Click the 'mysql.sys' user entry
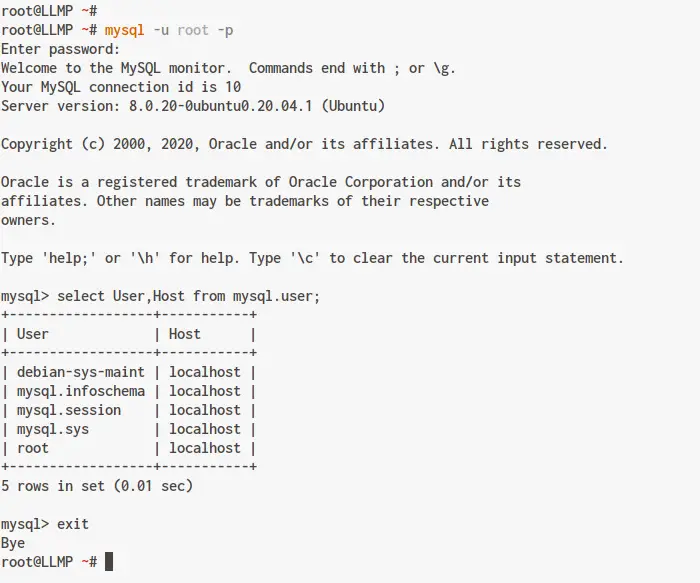The image size is (700, 583). click(53, 429)
